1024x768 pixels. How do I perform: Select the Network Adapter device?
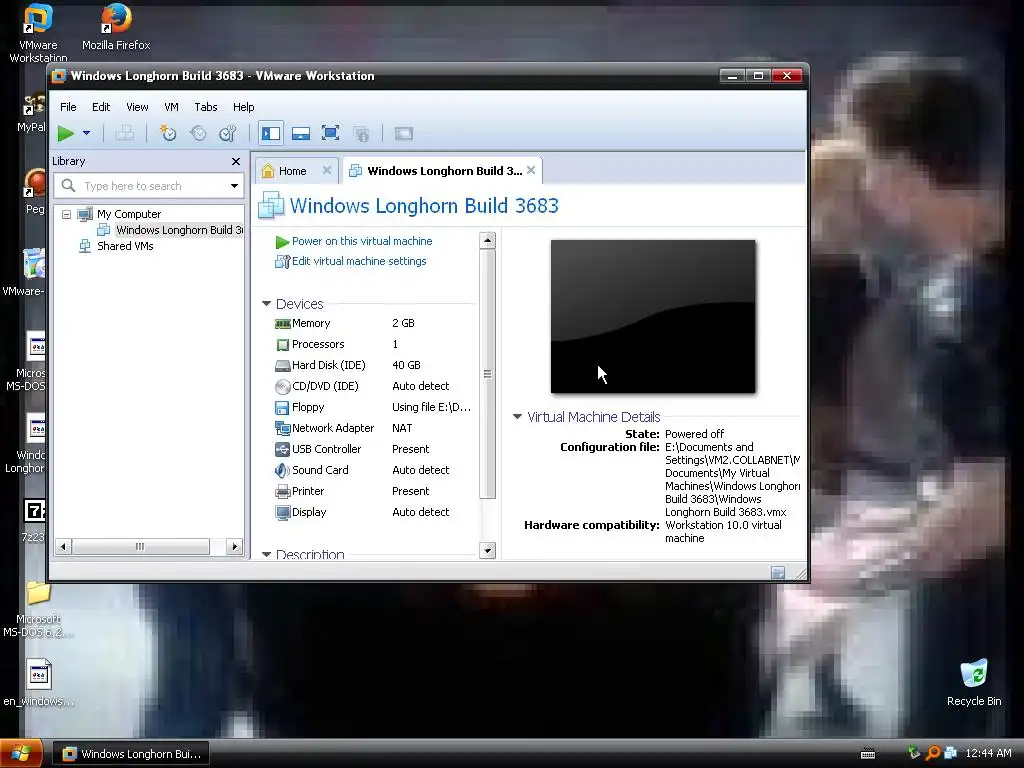pos(372,428)
